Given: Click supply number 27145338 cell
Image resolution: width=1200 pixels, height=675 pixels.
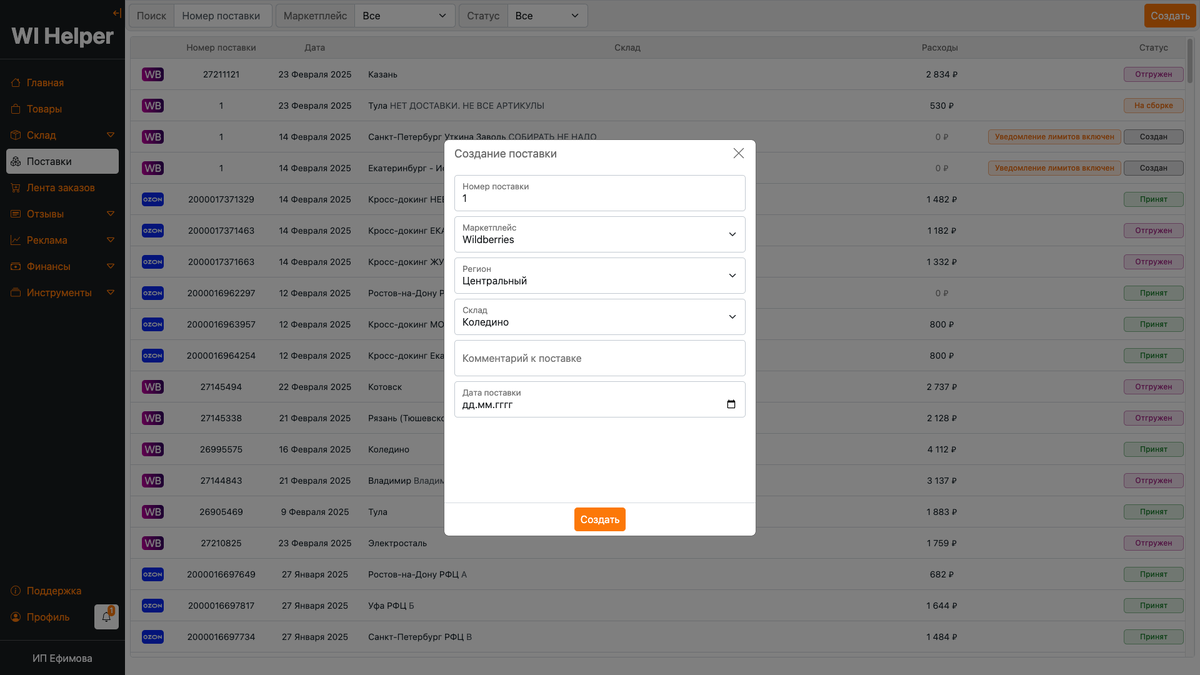Looking at the screenshot, I should coord(221,418).
